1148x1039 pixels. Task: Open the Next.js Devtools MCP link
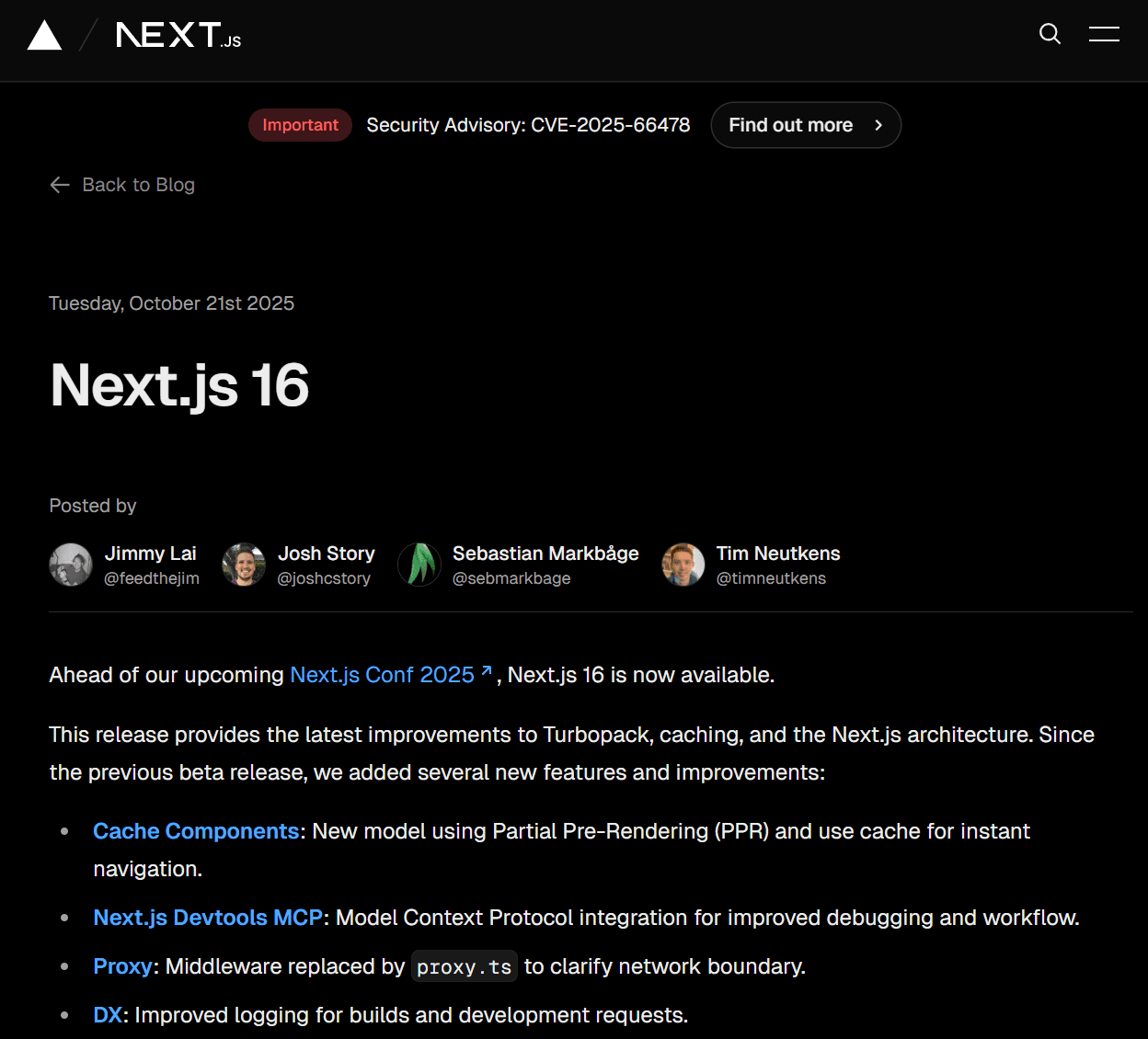[207, 917]
